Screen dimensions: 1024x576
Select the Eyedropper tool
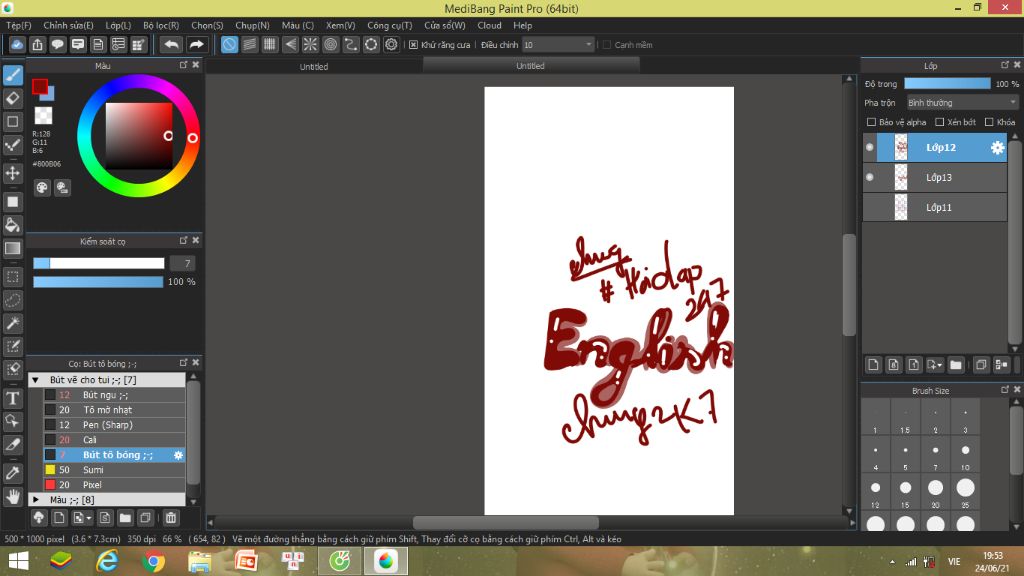(12, 473)
